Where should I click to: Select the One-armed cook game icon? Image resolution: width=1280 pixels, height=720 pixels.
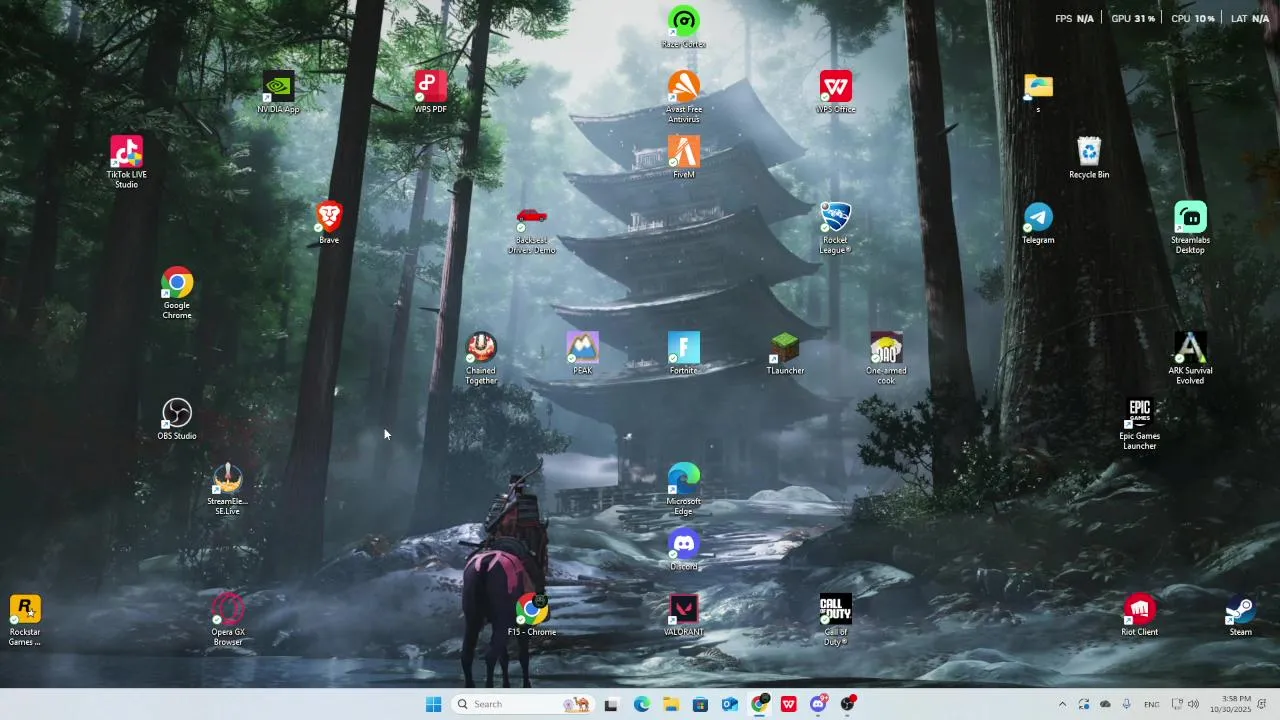tap(886, 358)
